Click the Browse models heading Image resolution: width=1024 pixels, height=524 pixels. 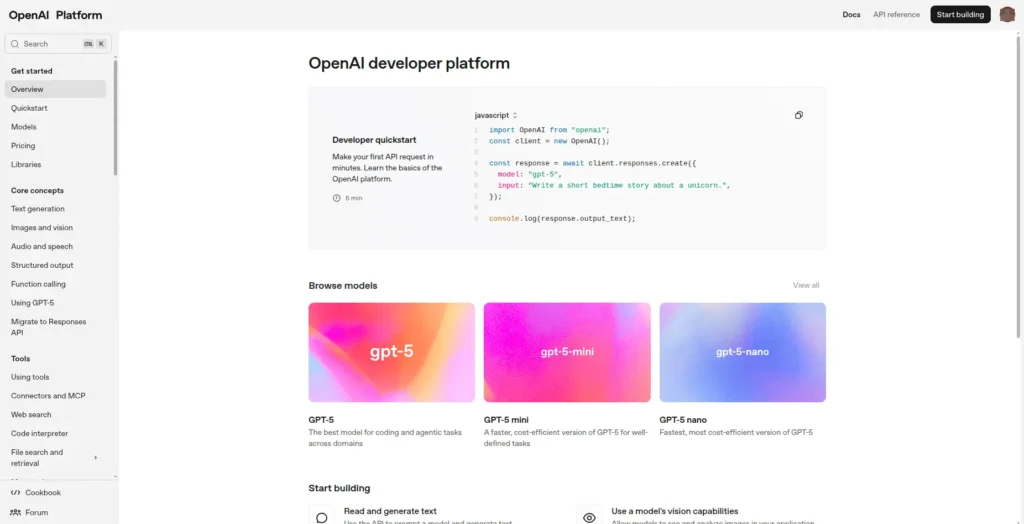tap(343, 286)
